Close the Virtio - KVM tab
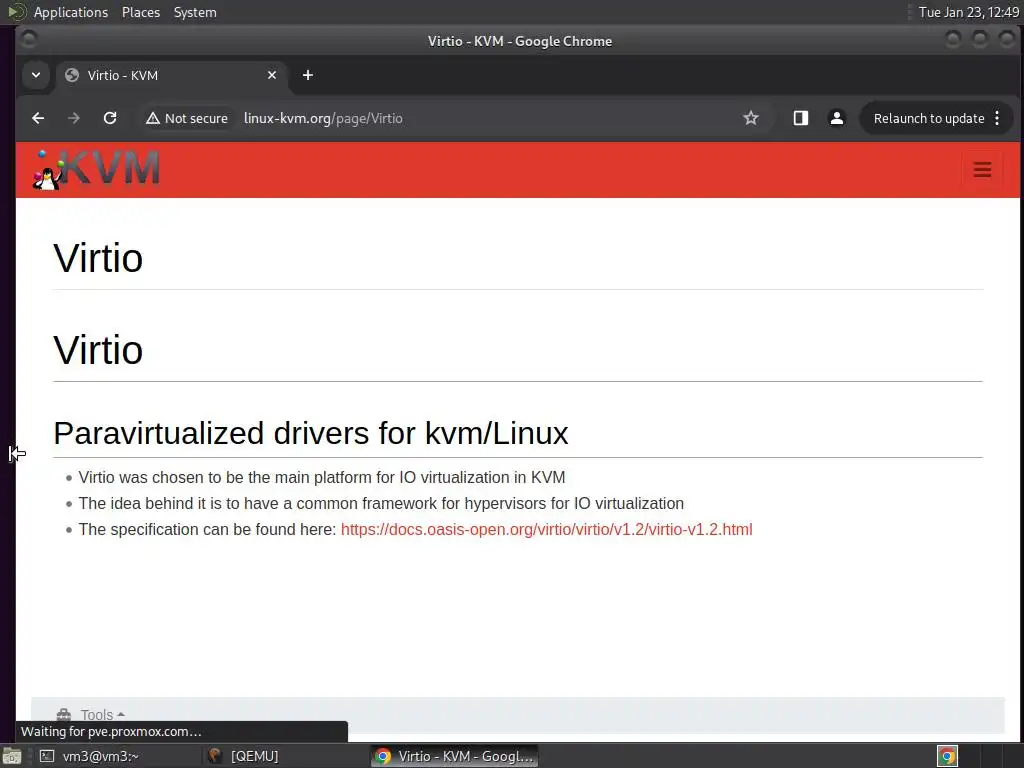The image size is (1024, 768). pos(272,75)
